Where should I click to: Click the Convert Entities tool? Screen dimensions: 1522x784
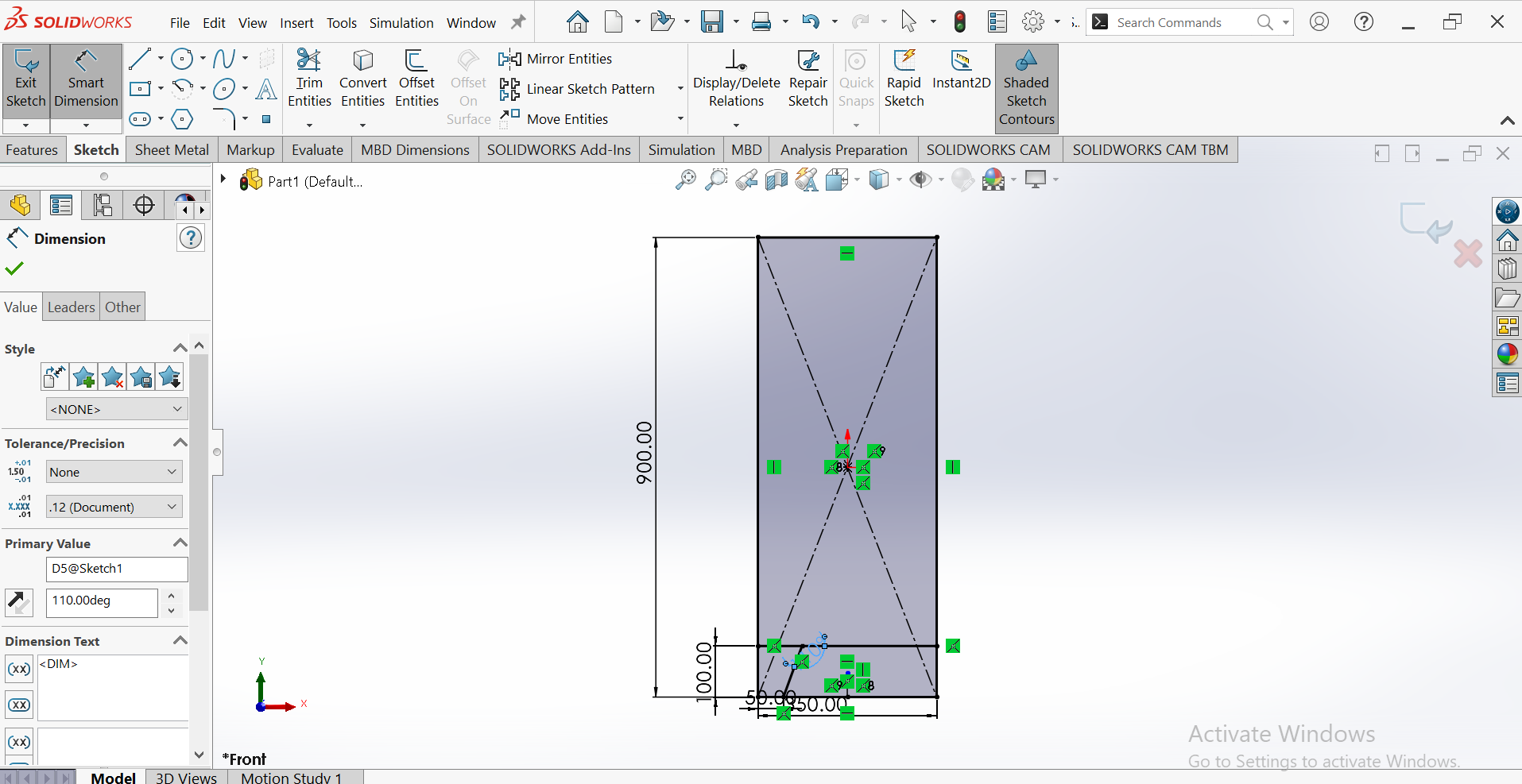tap(362, 79)
